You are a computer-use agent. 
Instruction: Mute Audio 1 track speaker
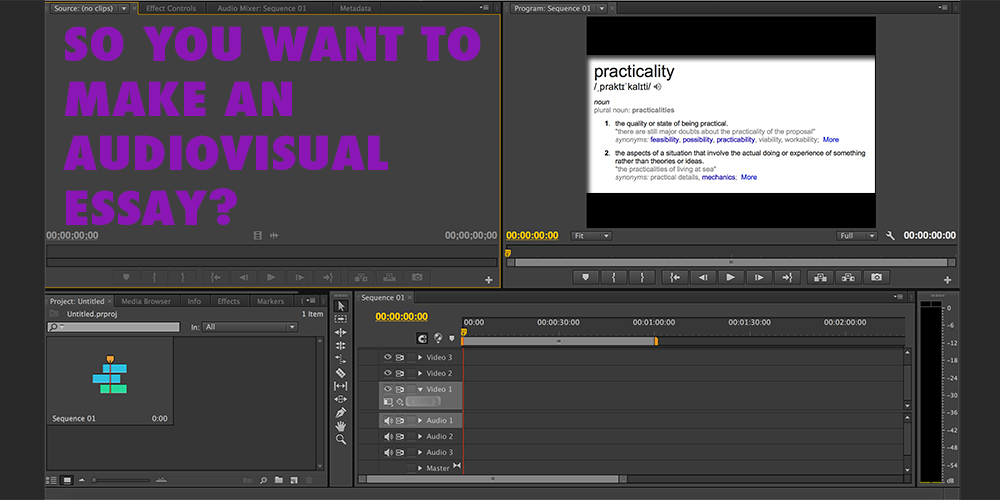(387, 420)
